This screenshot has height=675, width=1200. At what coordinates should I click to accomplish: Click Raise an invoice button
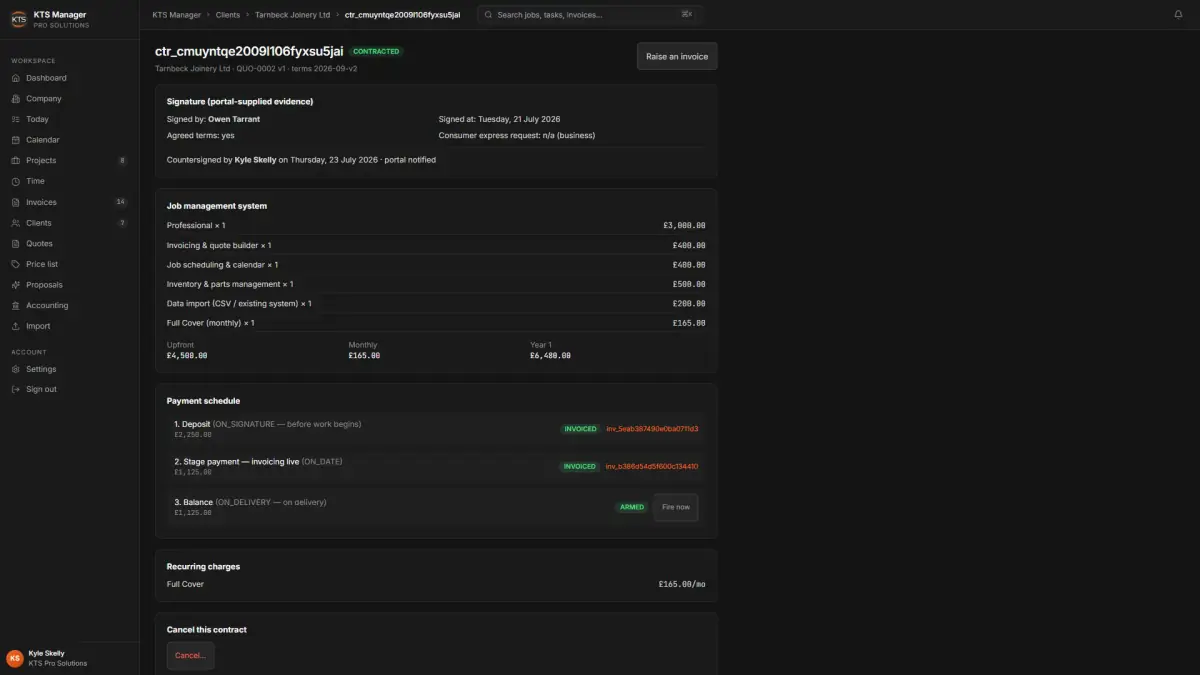point(677,56)
